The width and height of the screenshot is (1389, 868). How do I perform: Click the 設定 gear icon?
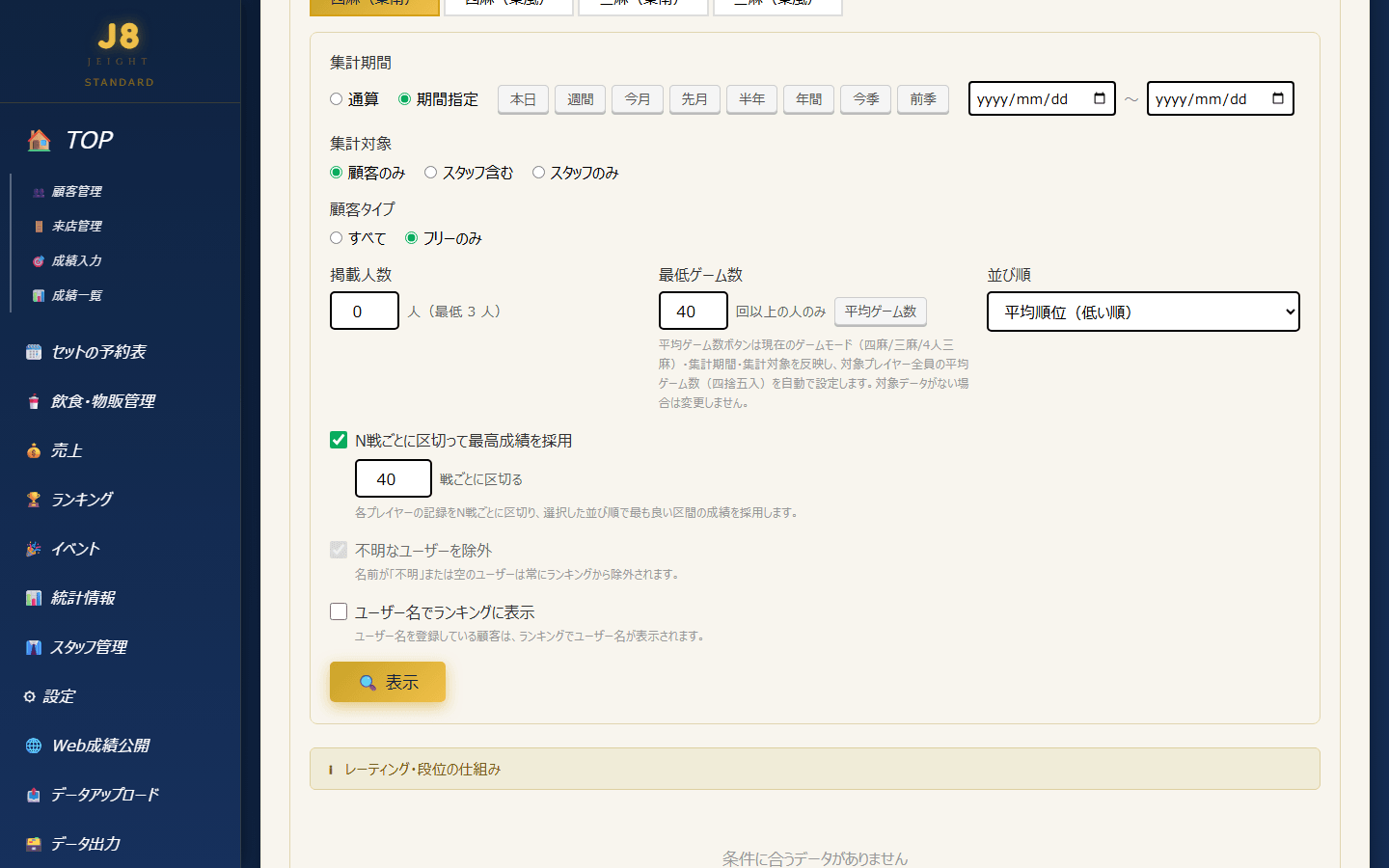pos(30,696)
